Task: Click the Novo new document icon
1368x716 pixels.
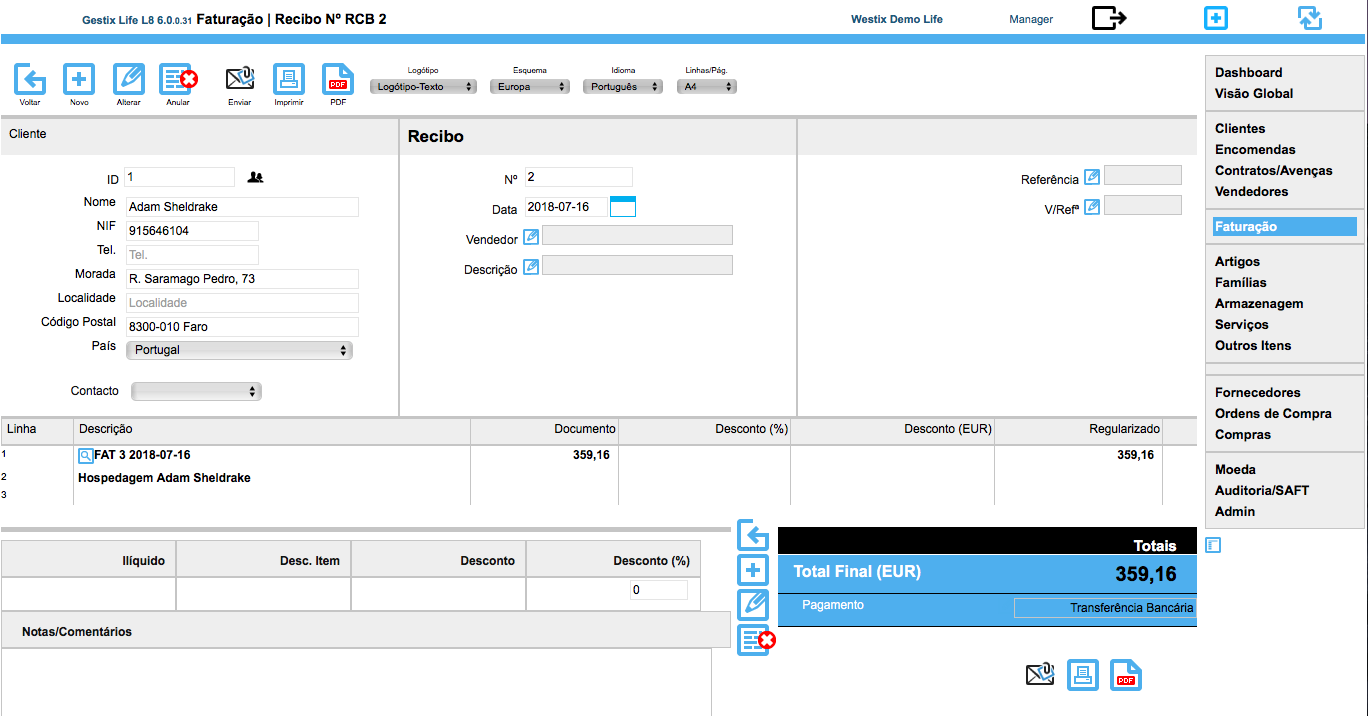Action: click(x=79, y=79)
